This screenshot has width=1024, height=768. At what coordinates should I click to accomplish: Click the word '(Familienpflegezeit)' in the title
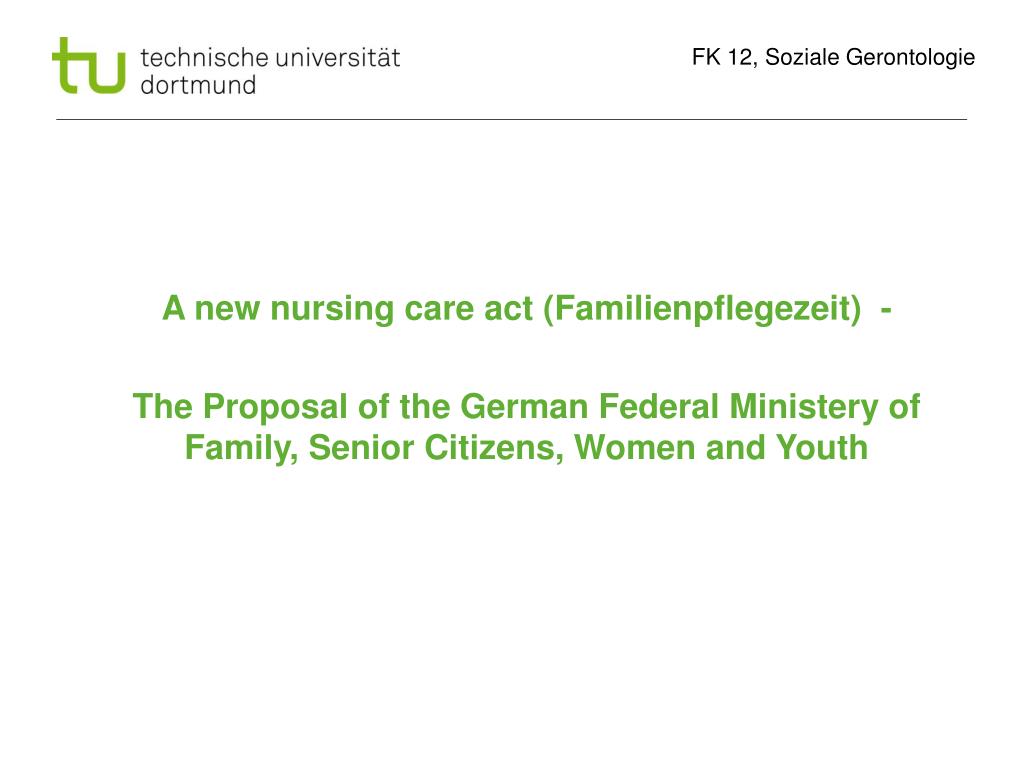pyautogui.click(x=703, y=308)
